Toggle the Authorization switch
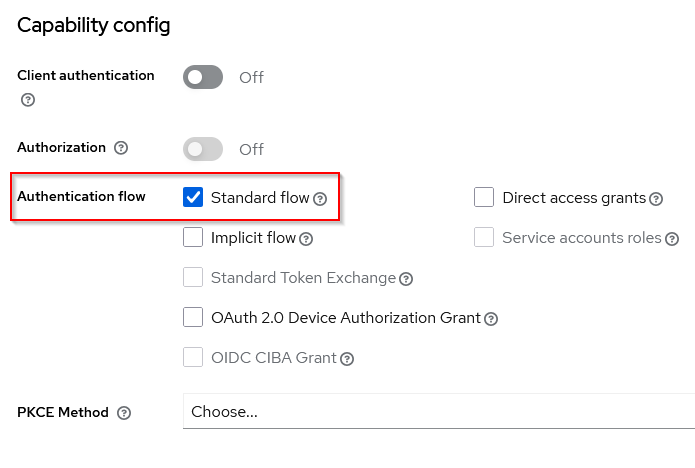695x468 pixels. point(203,149)
